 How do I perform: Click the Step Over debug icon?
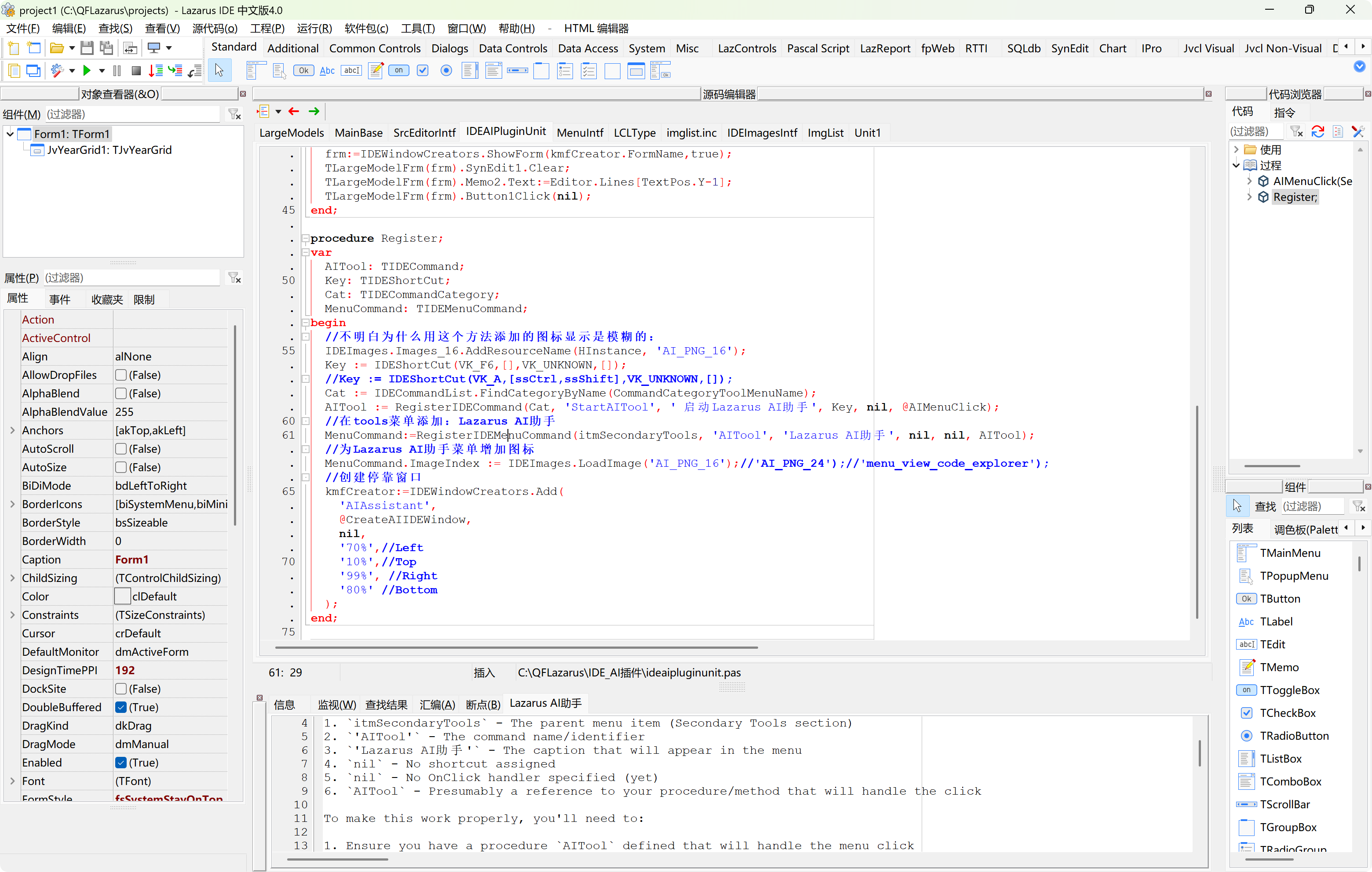point(175,71)
